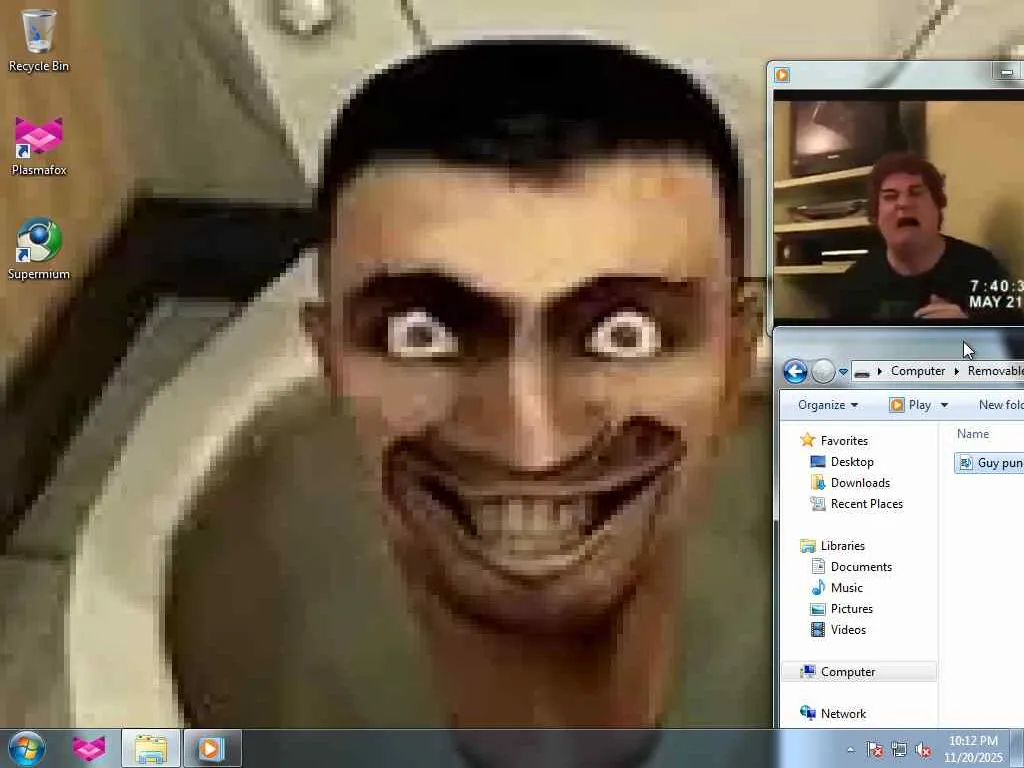The height and width of the screenshot is (768, 1024).
Task: Click the Play button in Explorer toolbar
Action: point(910,405)
